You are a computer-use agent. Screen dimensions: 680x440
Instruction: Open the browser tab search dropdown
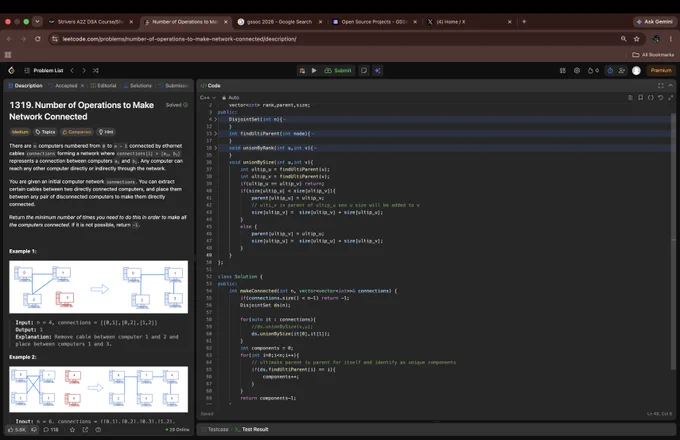point(37,21)
